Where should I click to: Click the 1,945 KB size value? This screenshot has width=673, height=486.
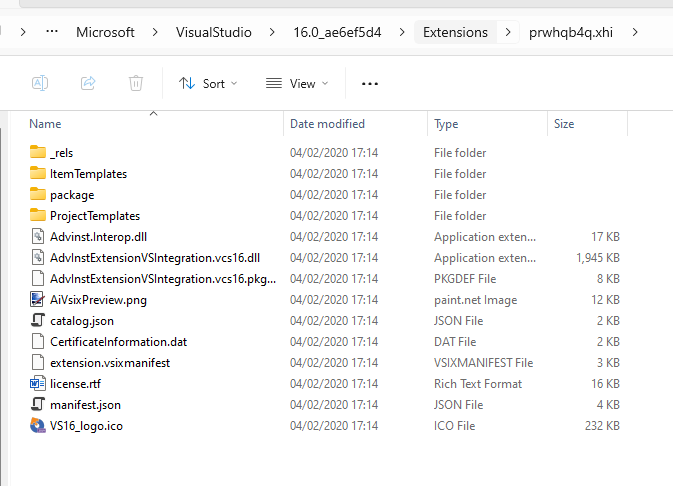598,258
